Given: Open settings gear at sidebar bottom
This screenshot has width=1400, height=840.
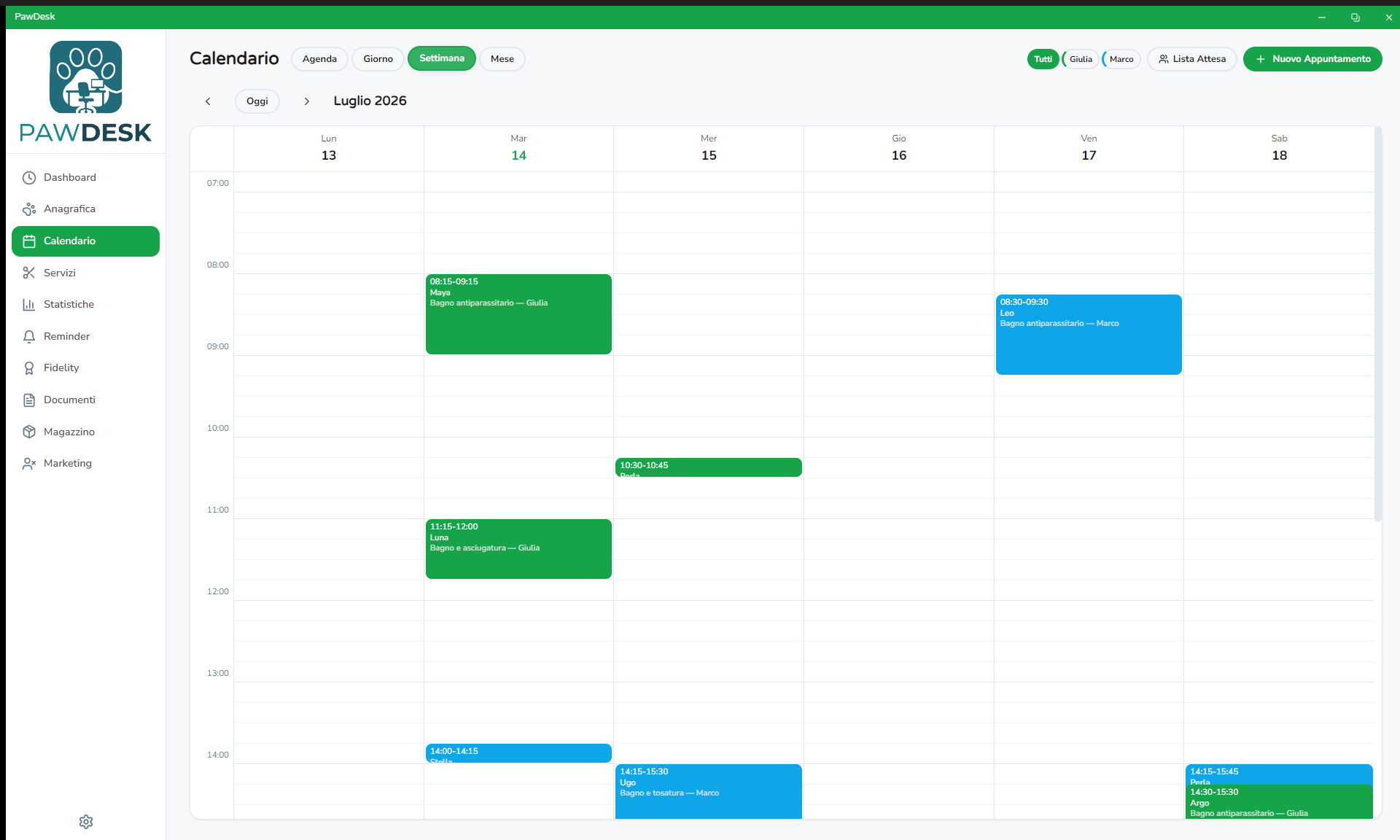Looking at the screenshot, I should tap(86, 822).
